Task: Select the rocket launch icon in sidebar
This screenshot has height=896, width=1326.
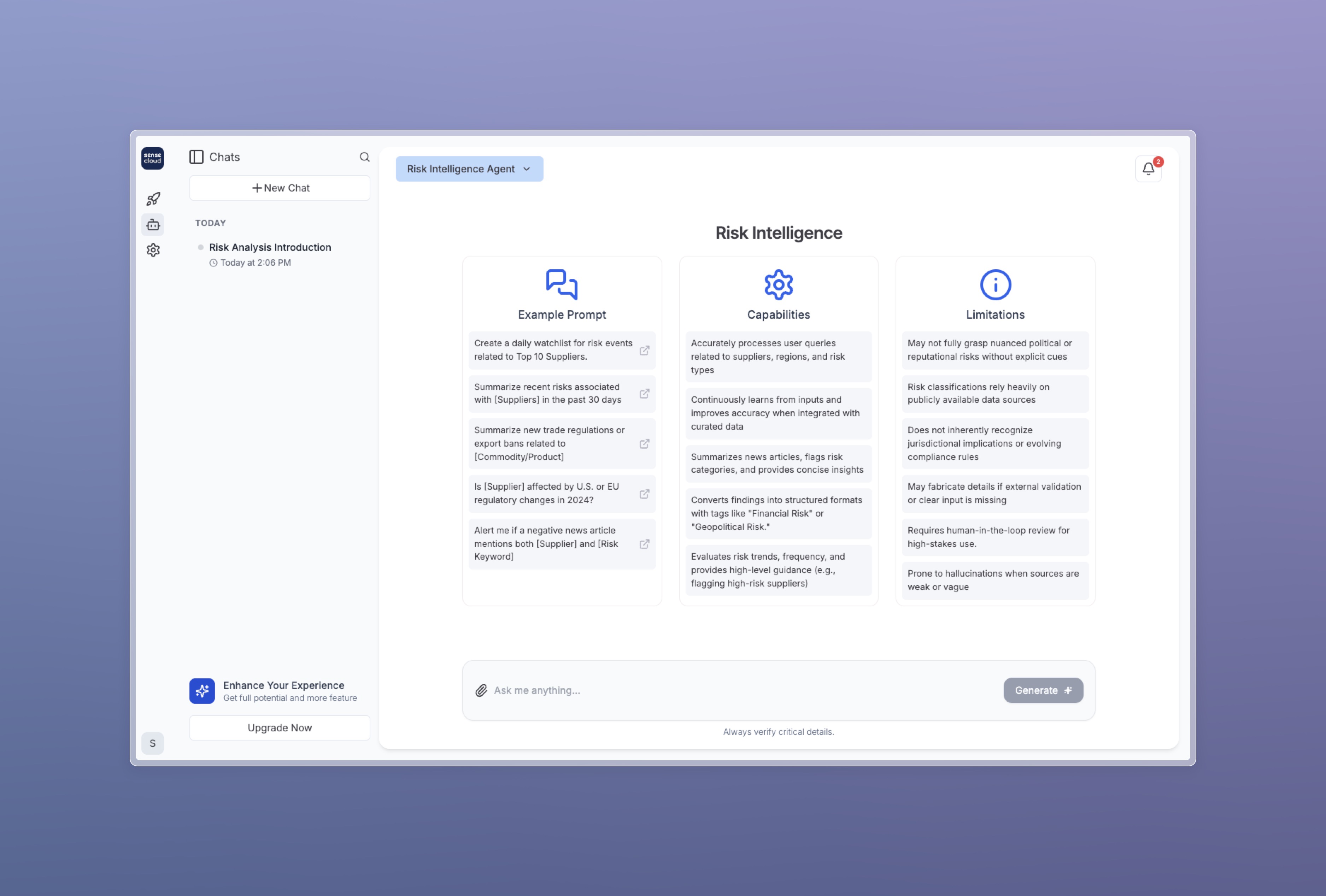Action: 153,199
